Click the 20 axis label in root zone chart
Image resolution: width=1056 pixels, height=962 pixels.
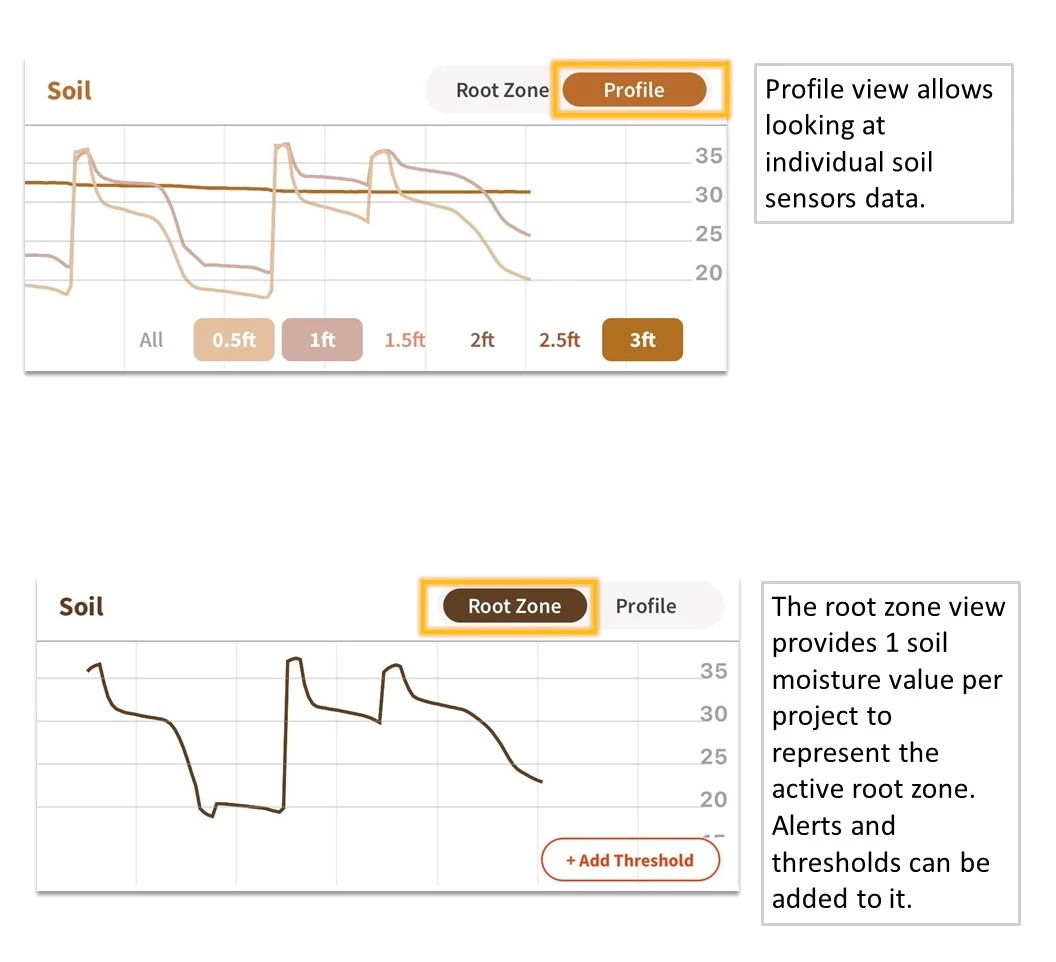click(714, 799)
